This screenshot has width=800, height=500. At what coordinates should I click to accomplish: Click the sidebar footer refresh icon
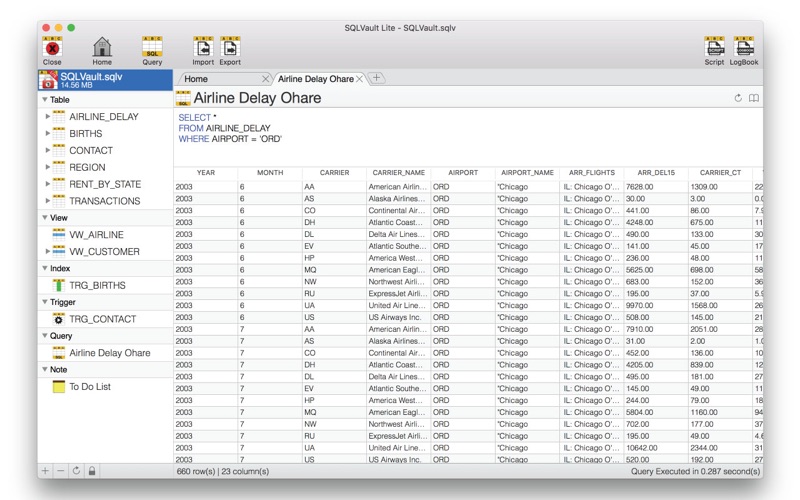point(76,471)
